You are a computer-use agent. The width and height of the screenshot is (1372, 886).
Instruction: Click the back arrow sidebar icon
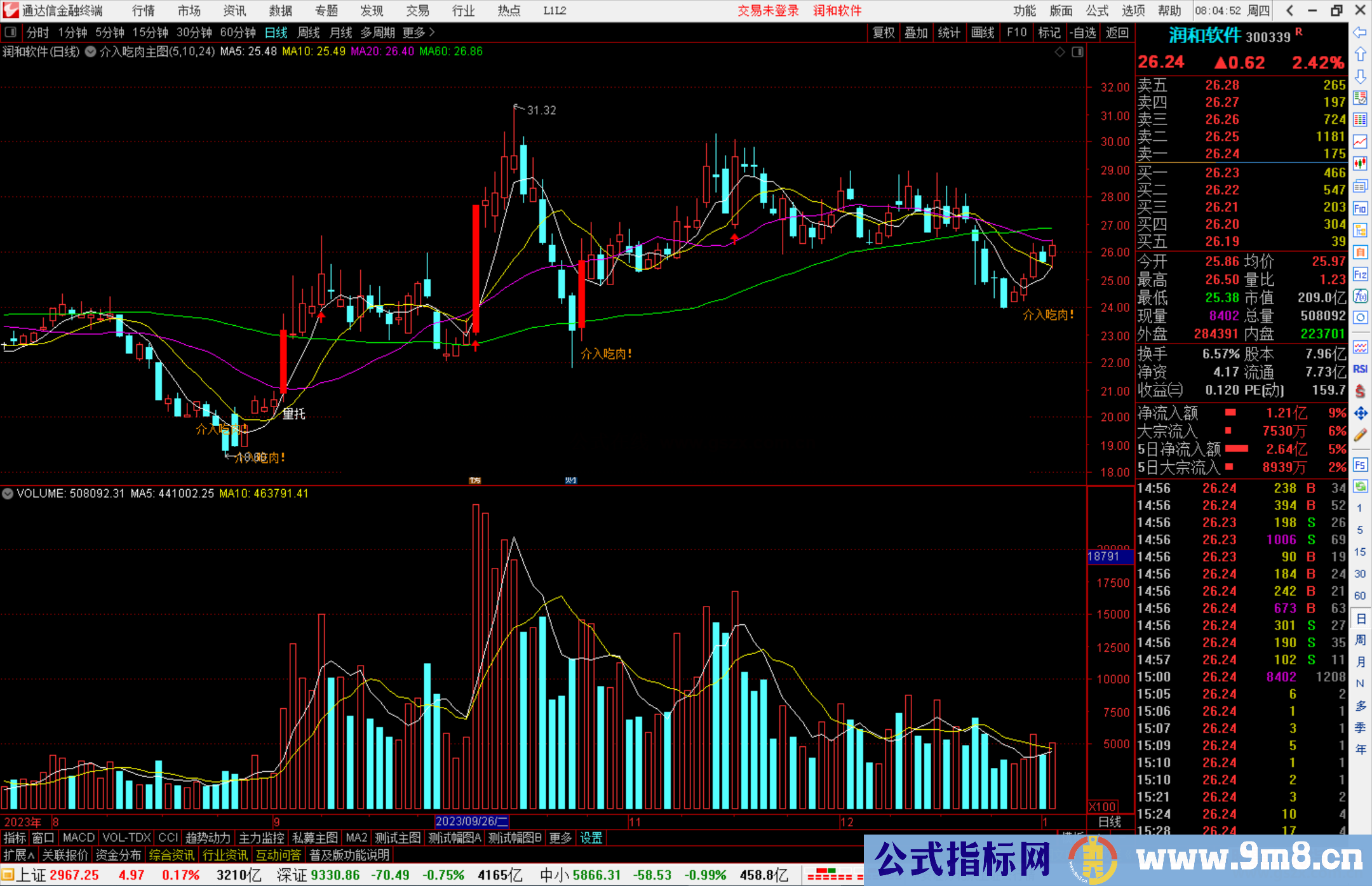(x=1360, y=32)
